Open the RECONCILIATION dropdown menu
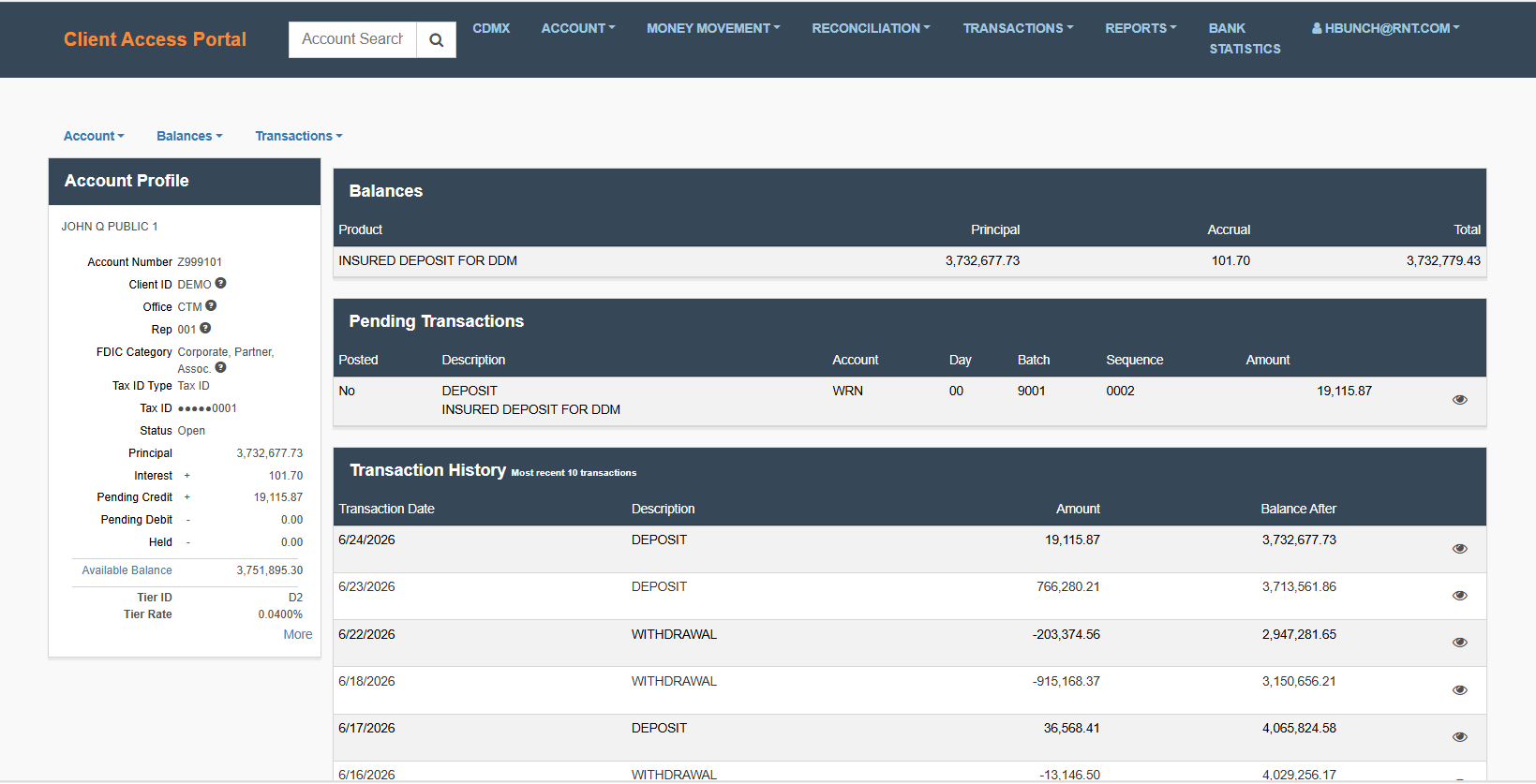Image resolution: width=1536 pixels, height=784 pixels. 871,28
